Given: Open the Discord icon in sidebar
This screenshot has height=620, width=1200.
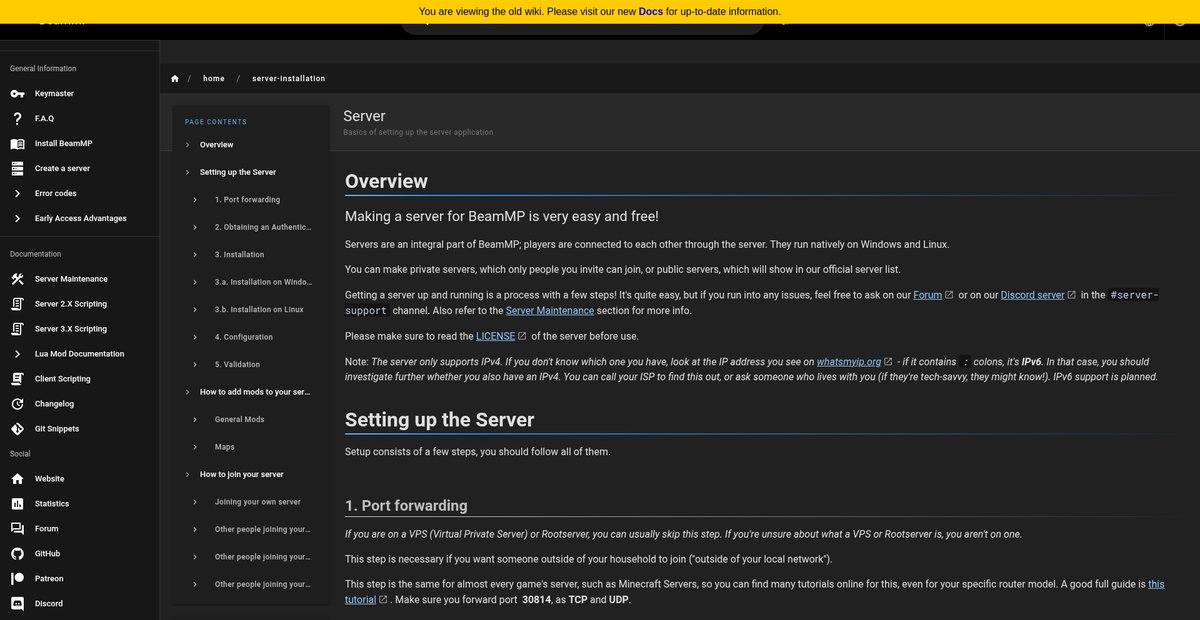Looking at the screenshot, I should (x=17, y=604).
